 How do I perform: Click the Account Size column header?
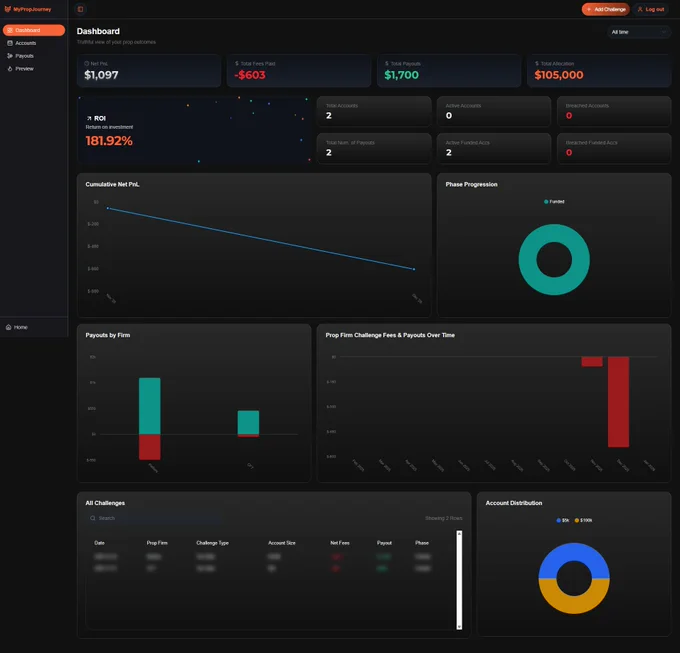pyautogui.click(x=282, y=543)
